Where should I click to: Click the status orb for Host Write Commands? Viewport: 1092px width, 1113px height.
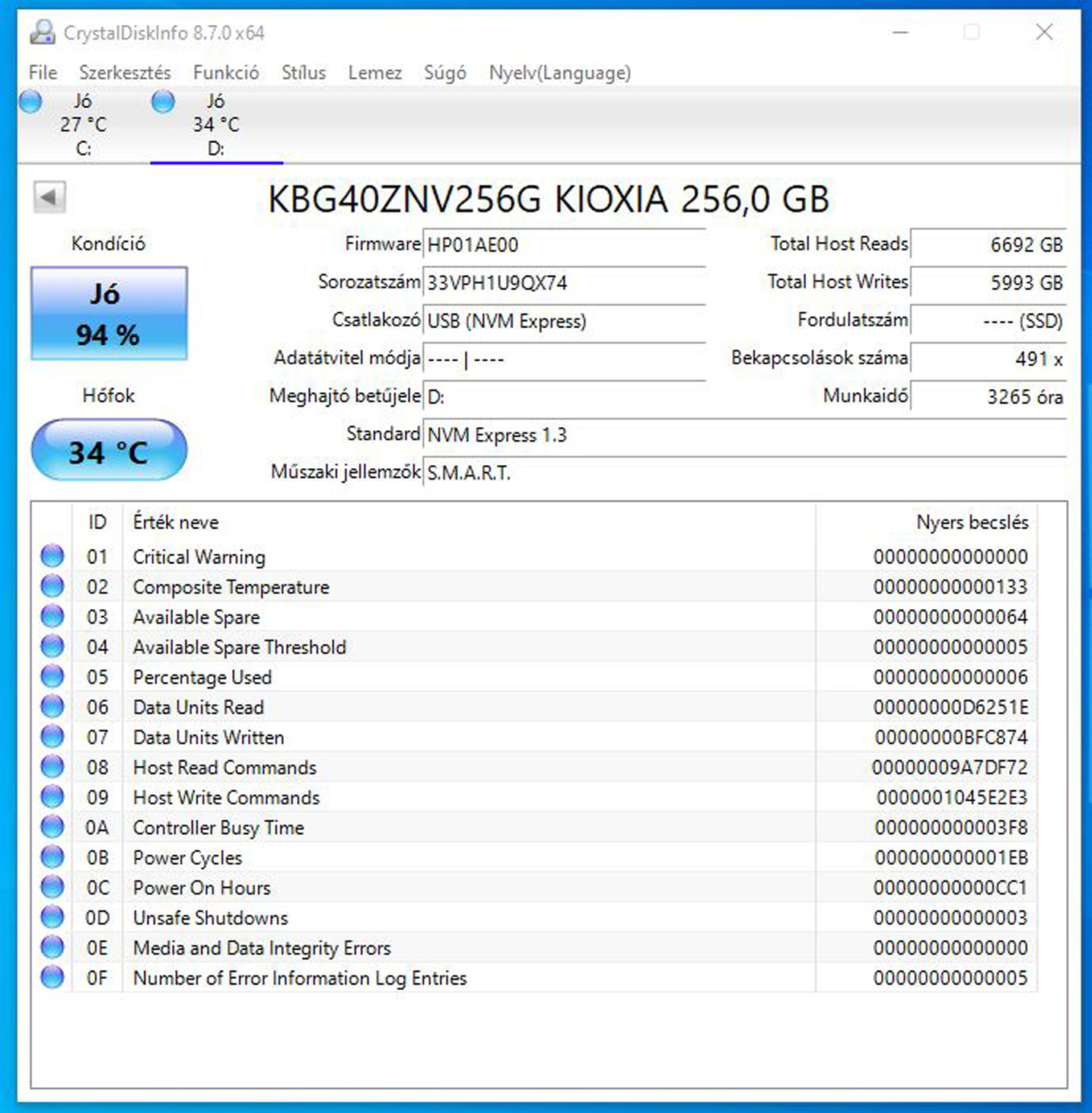52,796
